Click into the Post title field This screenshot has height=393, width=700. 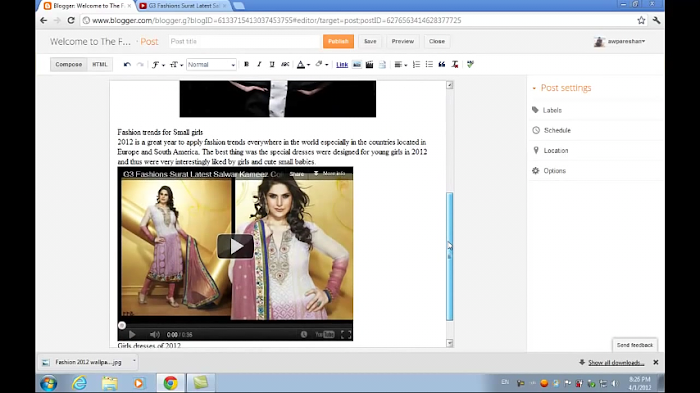pyautogui.click(x=244, y=41)
